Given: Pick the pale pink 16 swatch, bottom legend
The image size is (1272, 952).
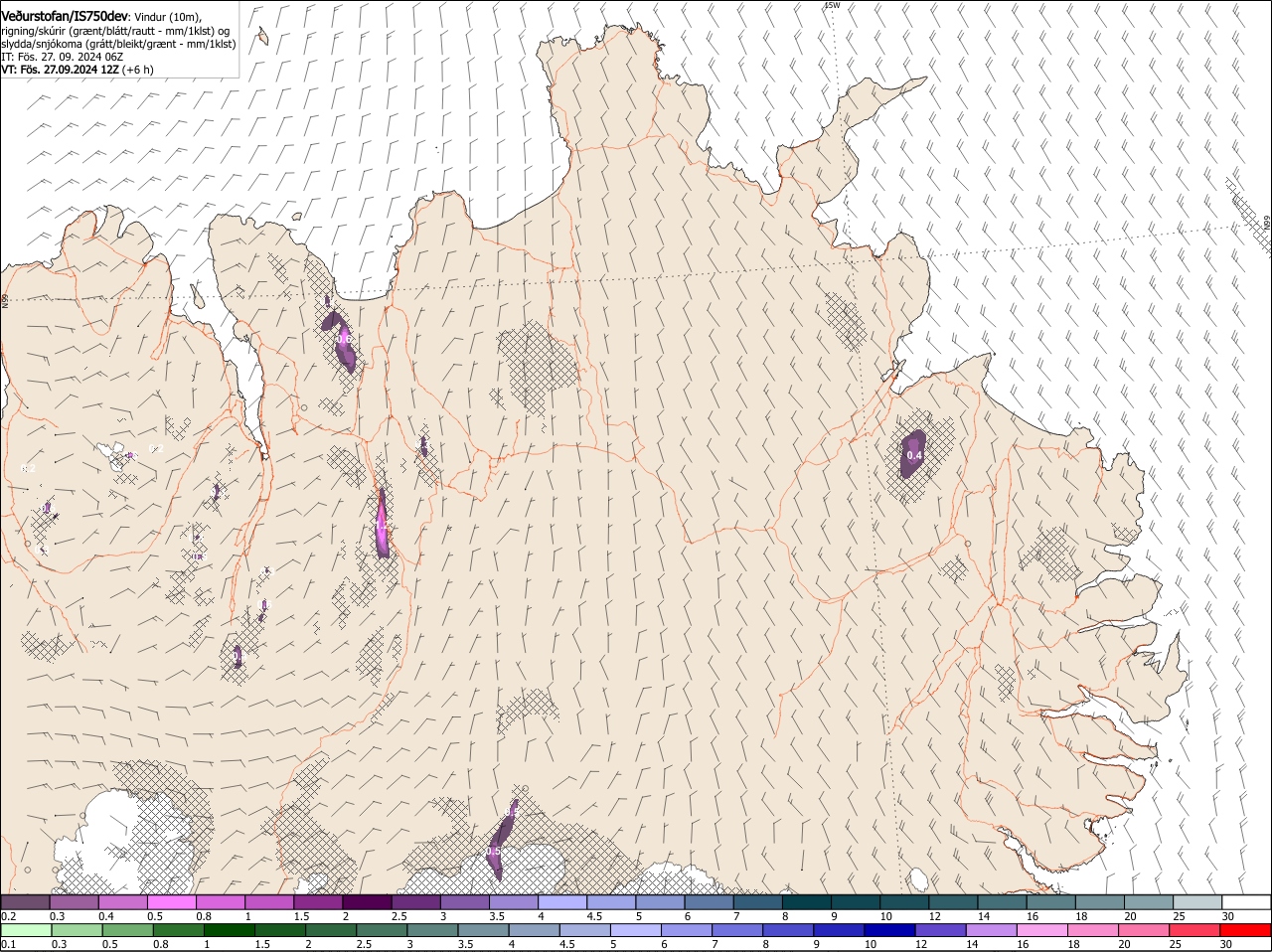Looking at the screenshot, I should click(x=1041, y=930).
